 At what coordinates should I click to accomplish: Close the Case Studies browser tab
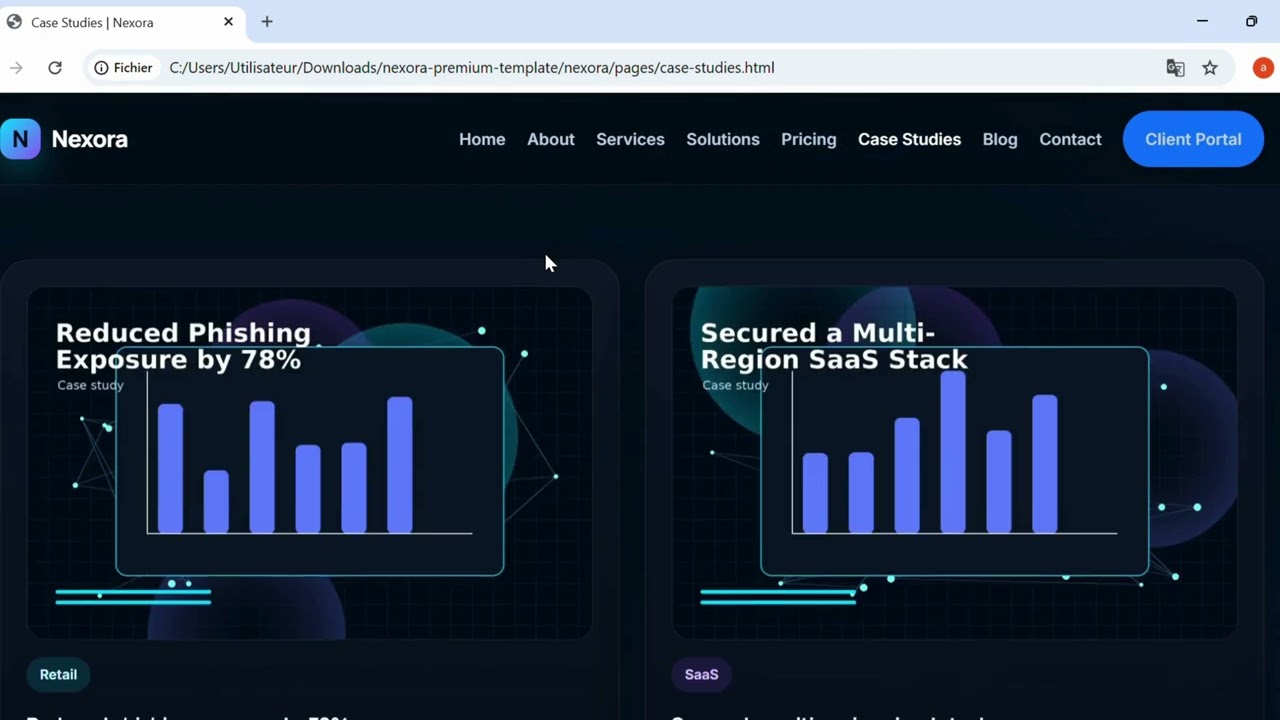[228, 21]
